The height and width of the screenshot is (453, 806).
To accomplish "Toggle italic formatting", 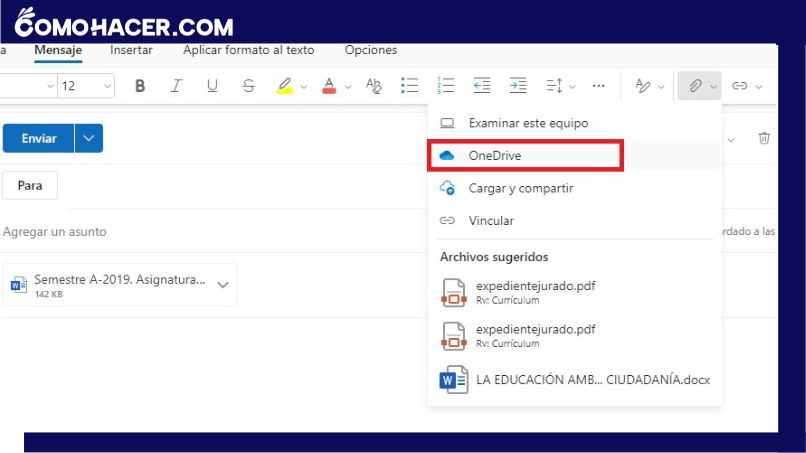I will 176,86.
